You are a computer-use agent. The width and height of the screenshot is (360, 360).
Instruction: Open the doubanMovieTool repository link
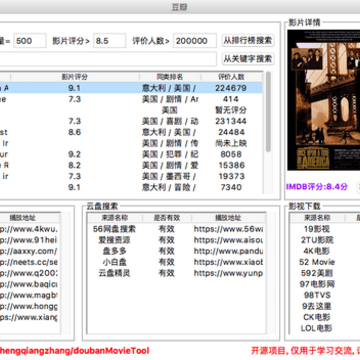tap(75, 351)
